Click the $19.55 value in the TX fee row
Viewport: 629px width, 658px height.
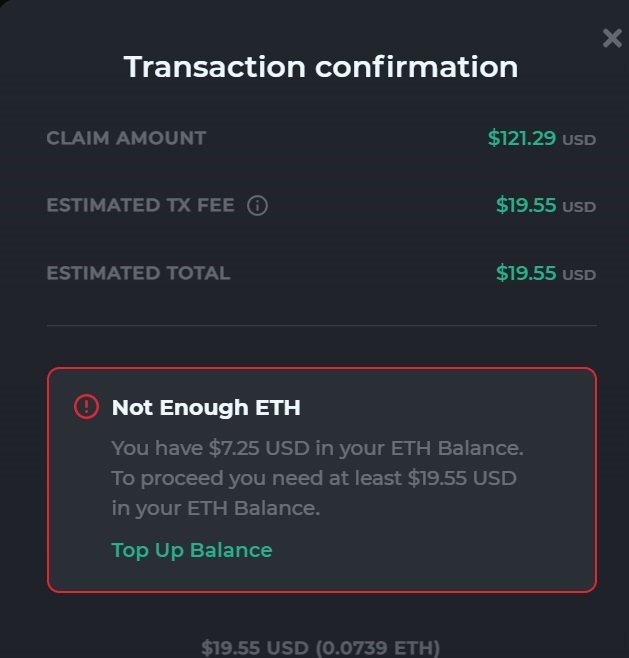click(526, 205)
